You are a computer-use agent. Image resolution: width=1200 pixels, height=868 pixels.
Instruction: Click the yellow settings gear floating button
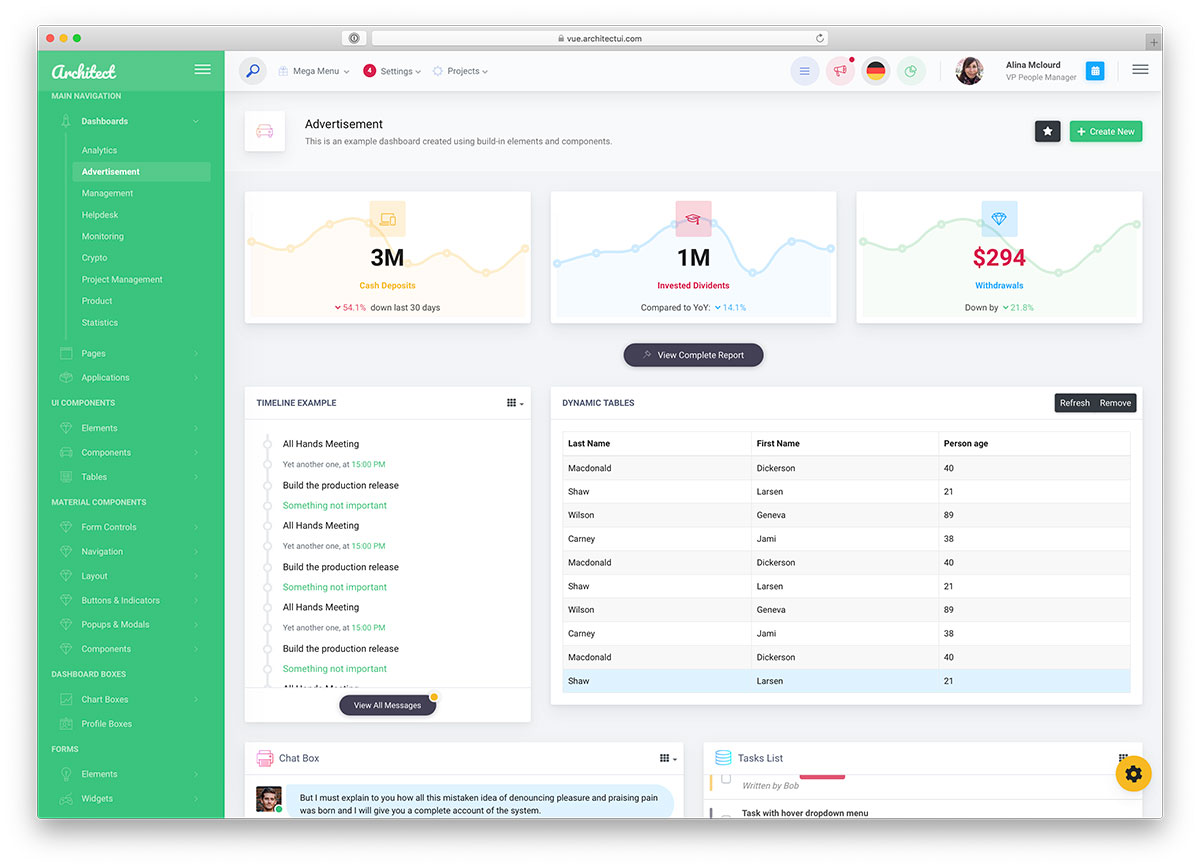[1133, 774]
